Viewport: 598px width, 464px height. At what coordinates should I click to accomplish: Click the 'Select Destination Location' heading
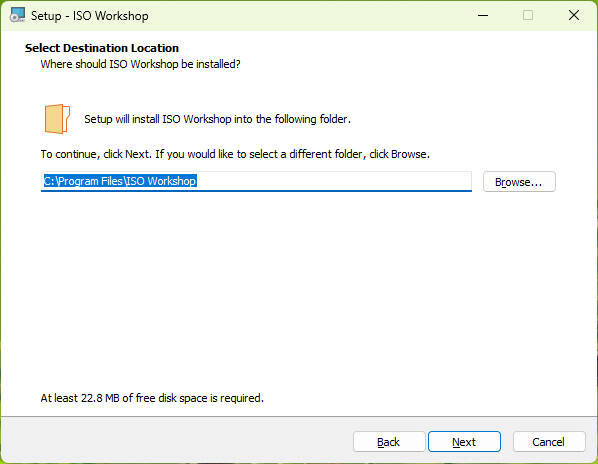click(x=102, y=48)
